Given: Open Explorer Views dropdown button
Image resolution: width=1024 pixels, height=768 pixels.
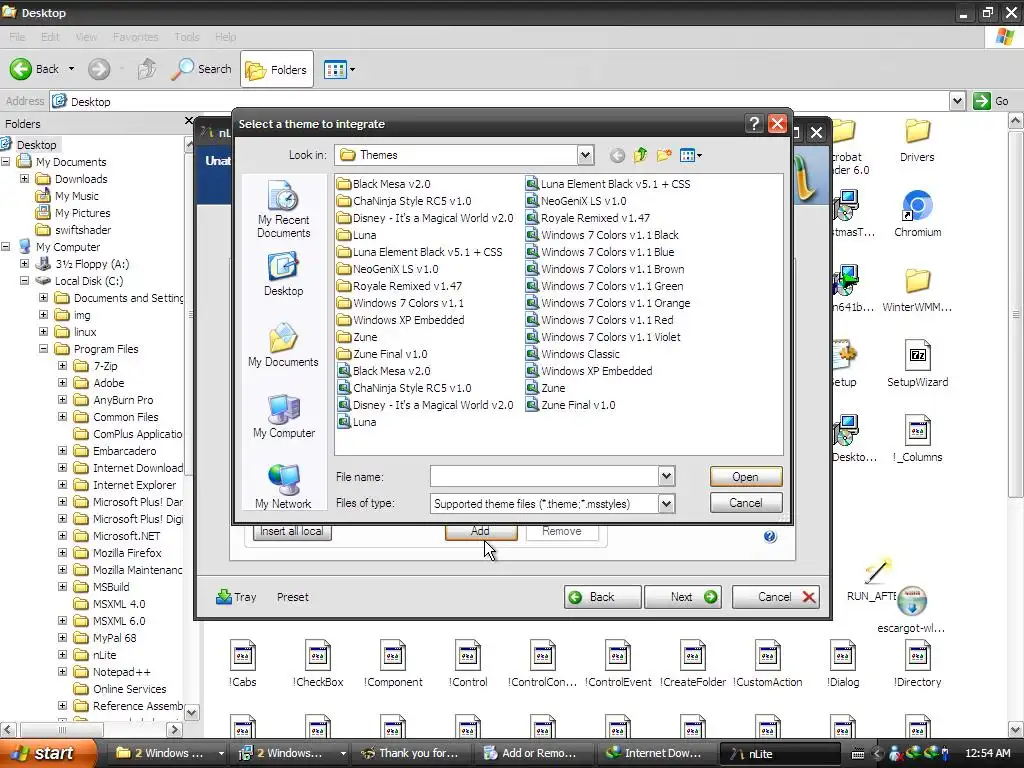Looking at the screenshot, I should tap(340, 69).
